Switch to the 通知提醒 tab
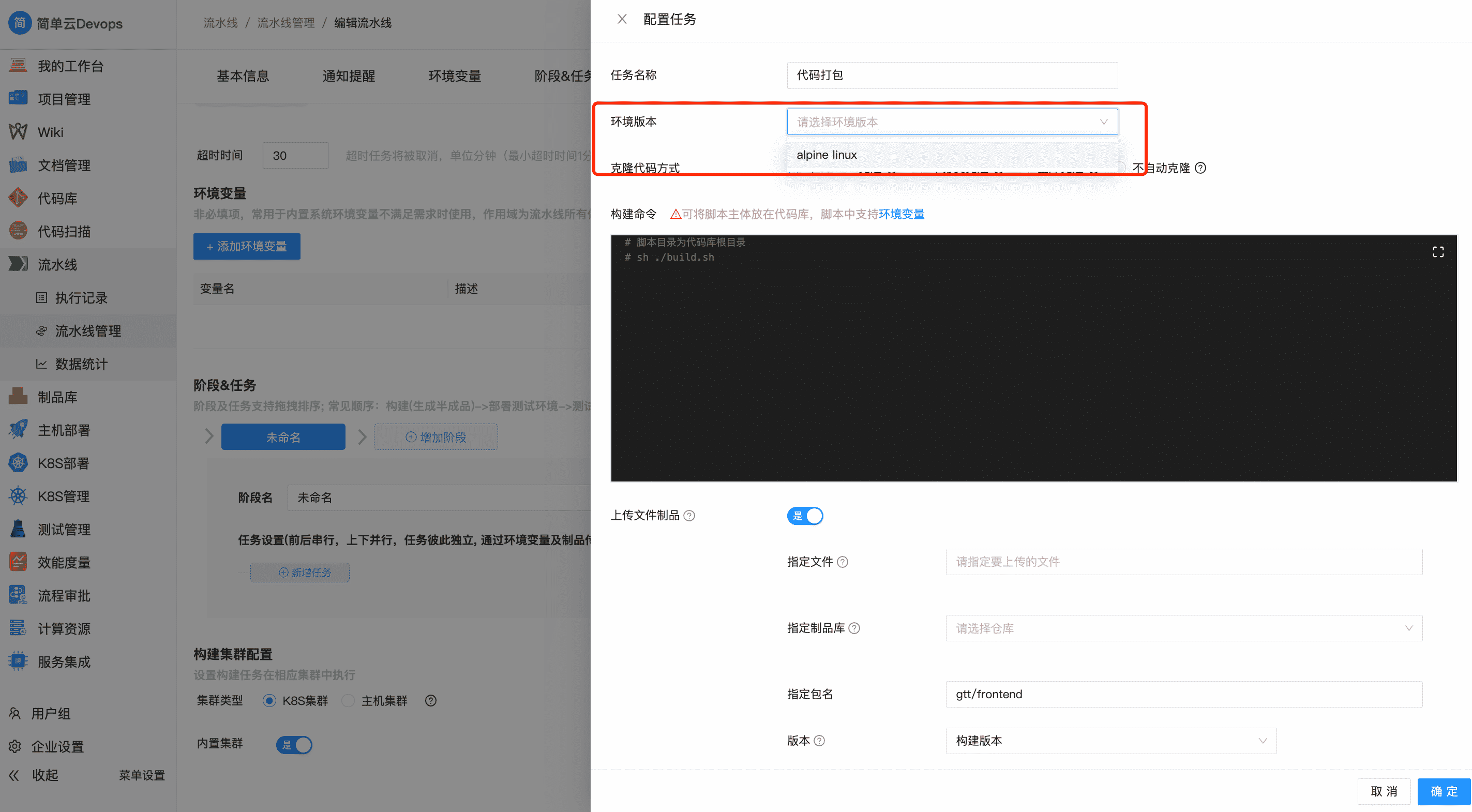 349,76
